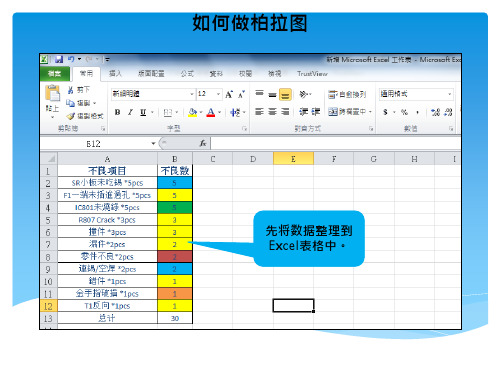This screenshot has height=375, width=500.
Task: Select row 12 header
Action: click(48, 306)
